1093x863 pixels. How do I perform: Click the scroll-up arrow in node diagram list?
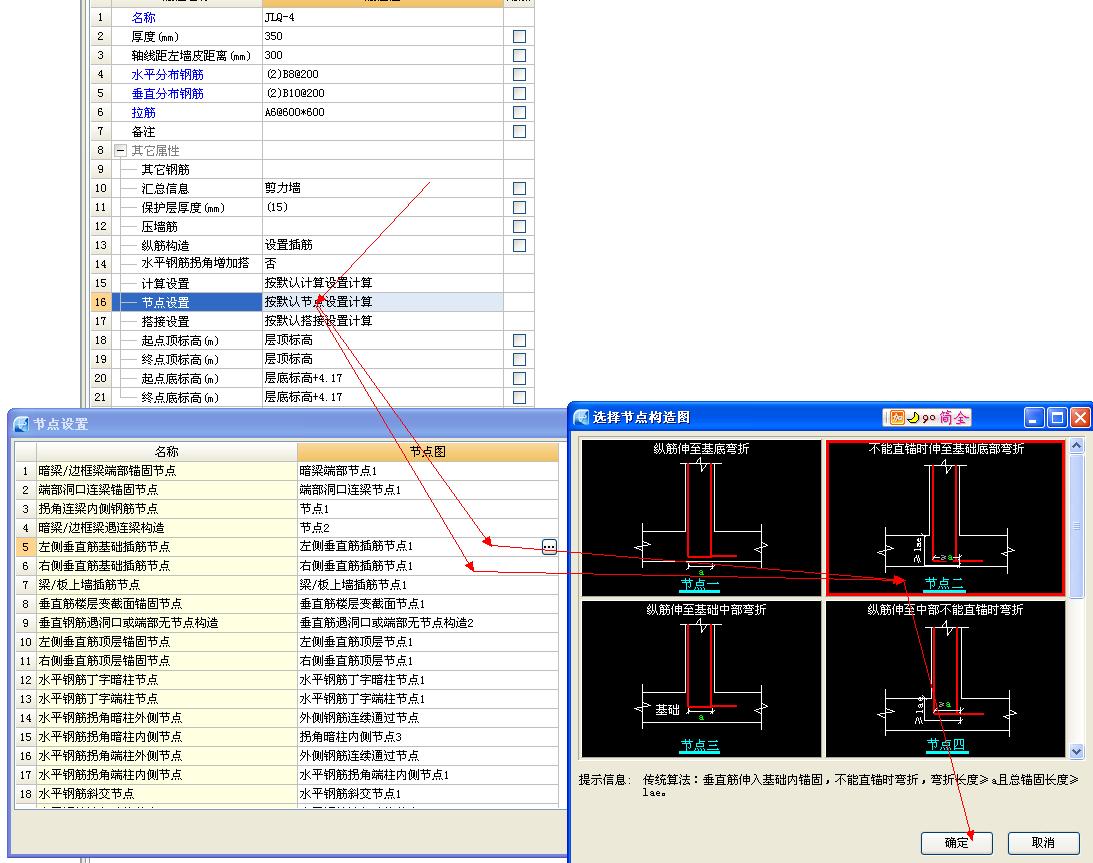1076,445
